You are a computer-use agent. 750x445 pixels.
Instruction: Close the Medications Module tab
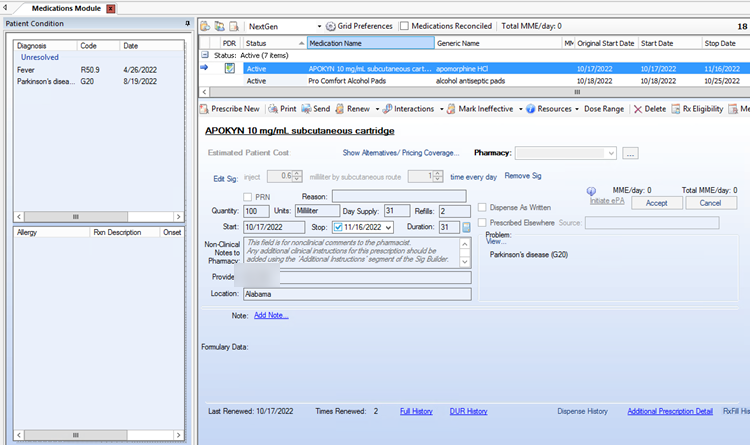coord(110,9)
